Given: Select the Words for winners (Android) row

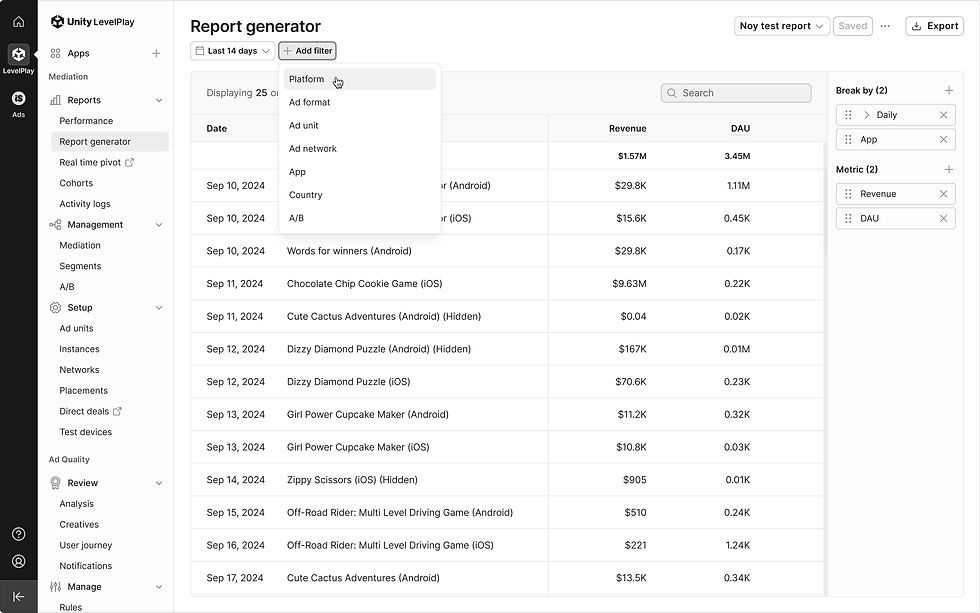Looking at the screenshot, I should click(x=508, y=251).
